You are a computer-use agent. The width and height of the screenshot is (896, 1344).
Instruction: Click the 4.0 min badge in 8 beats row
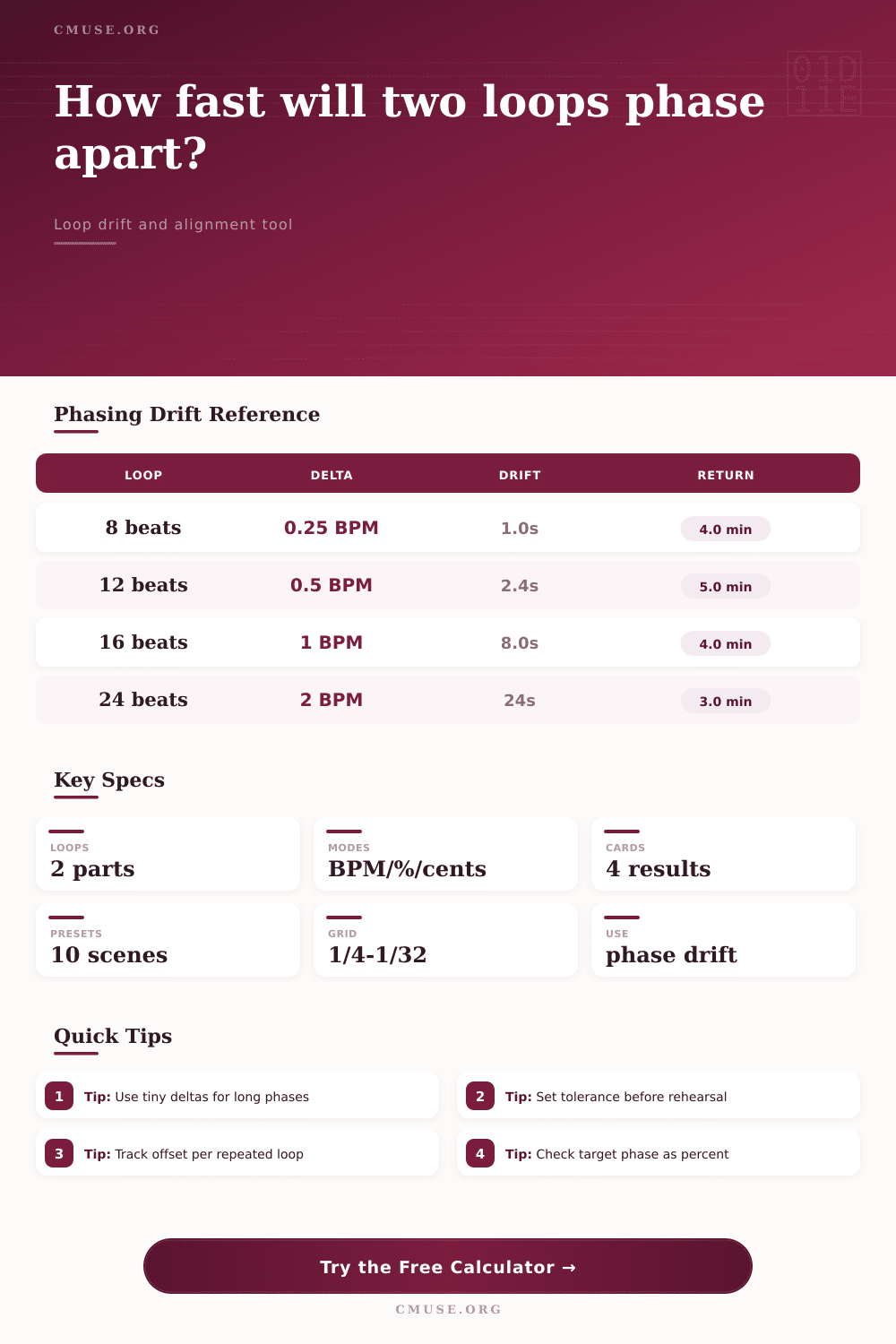pyautogui.click(x=726, y=529)
